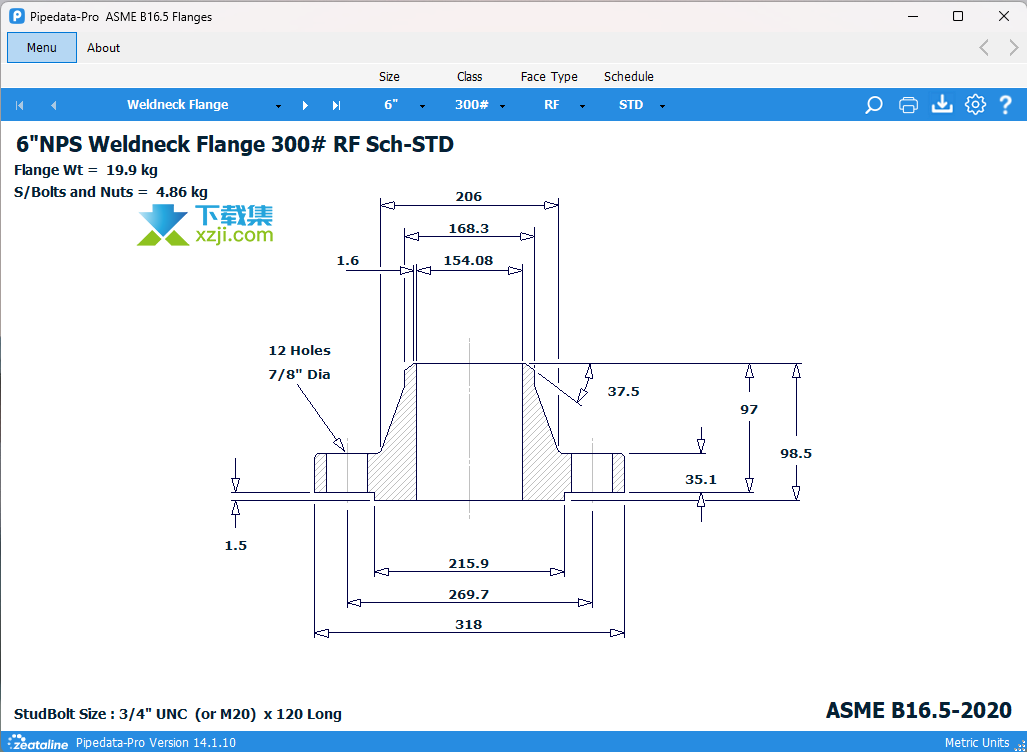Screen dimensions: 1027x752
Task: Click the 98.5 overall height dimension
Action: point(796,453)
